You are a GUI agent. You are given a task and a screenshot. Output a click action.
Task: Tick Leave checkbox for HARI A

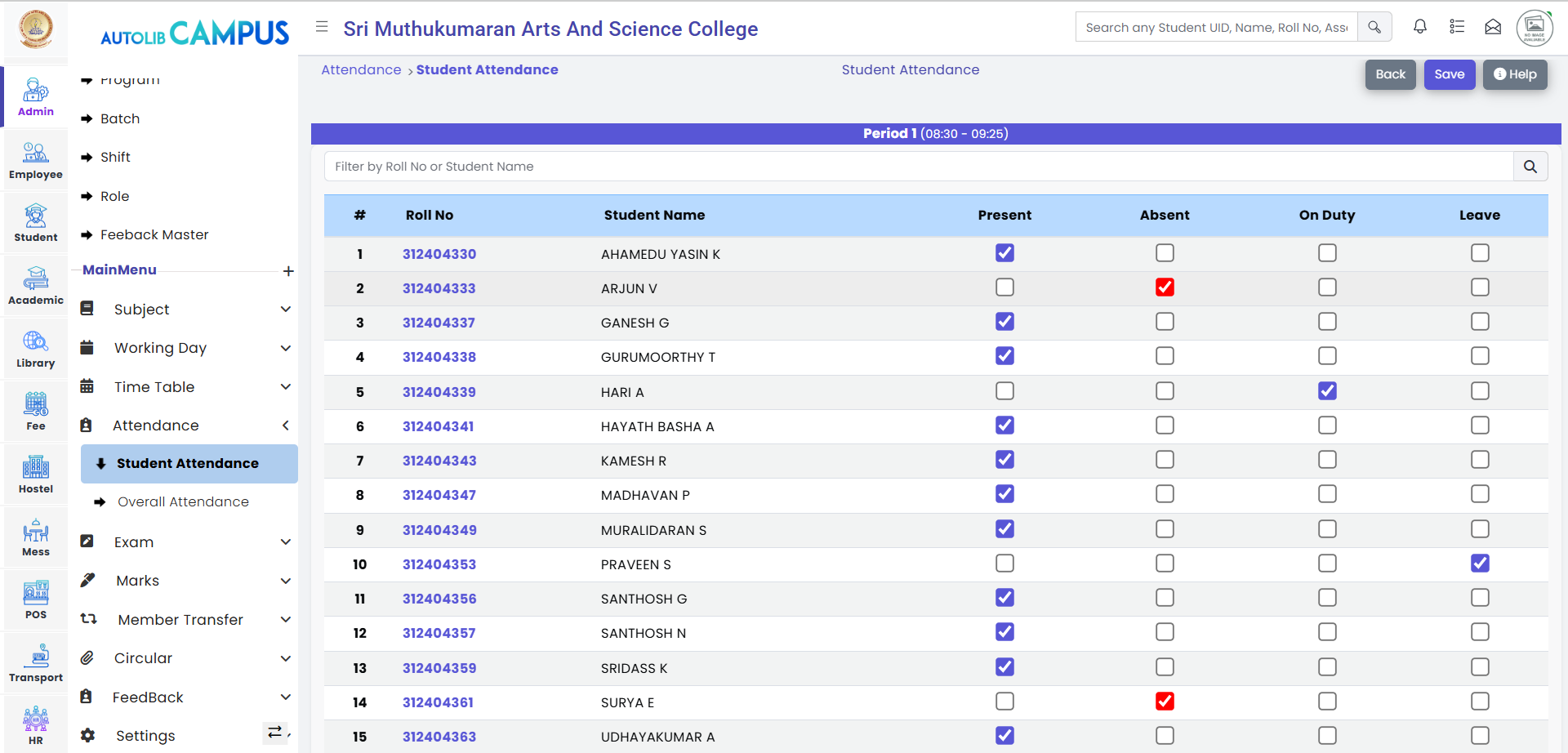[1480, 391]
